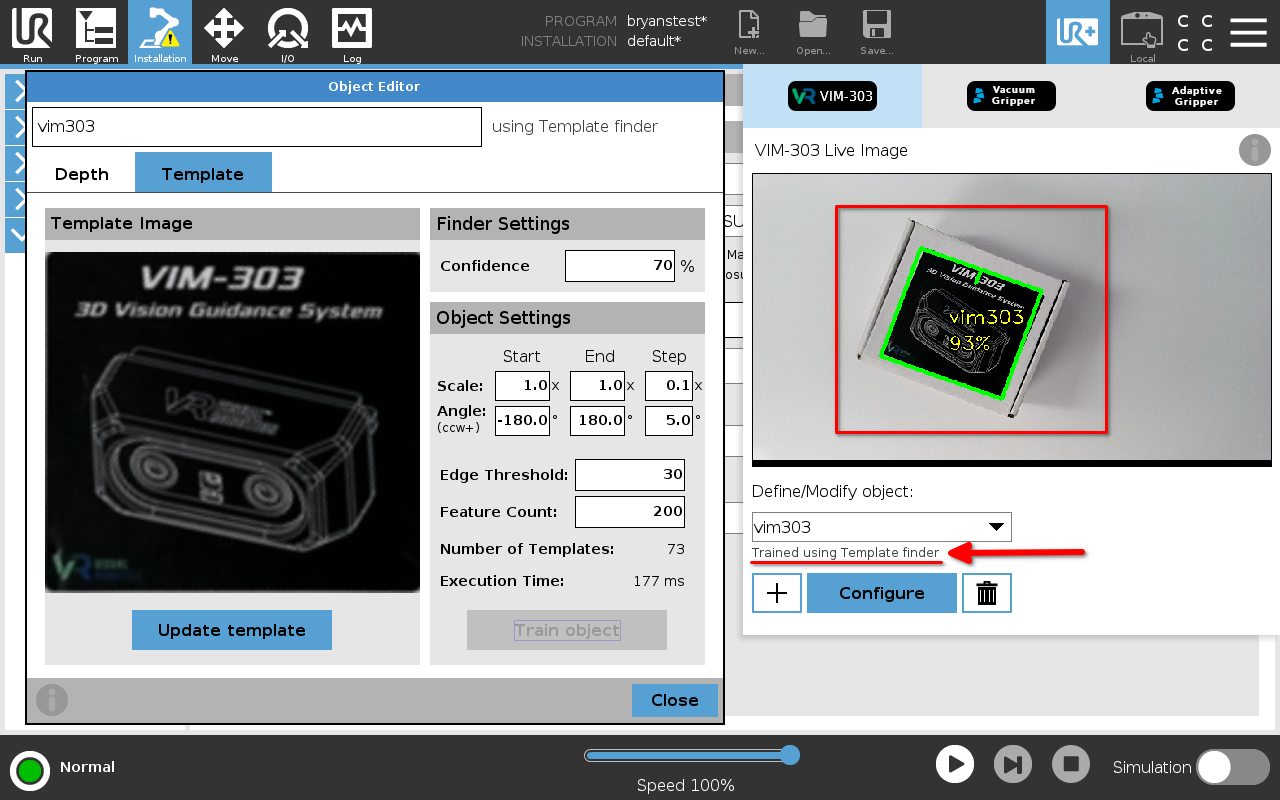The image size is (1280, 800).
Task: Click the Configure button
Action: (x=882, y=593)
